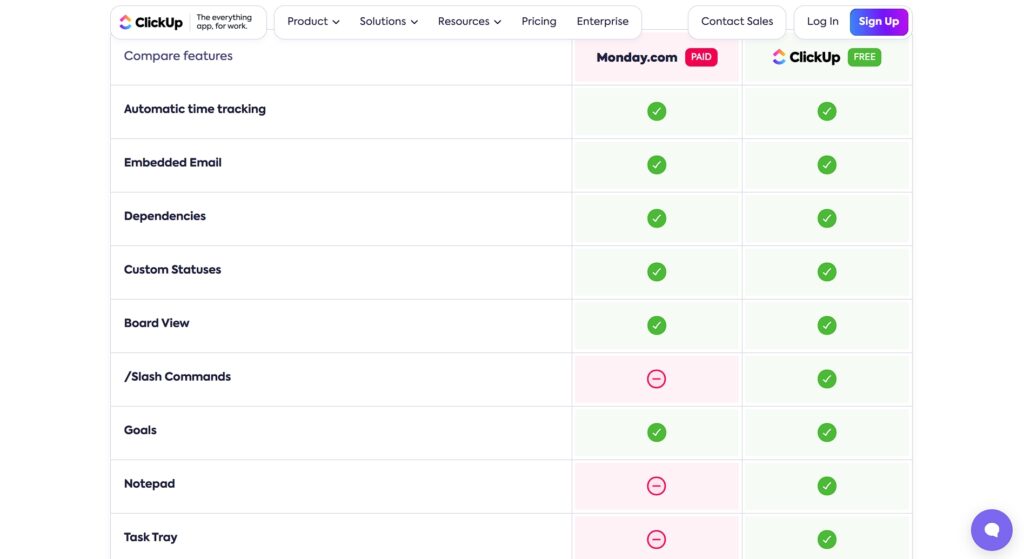
Task: Click Monday.com checkmark for Automatic time tracking
Action: (656, 112)
